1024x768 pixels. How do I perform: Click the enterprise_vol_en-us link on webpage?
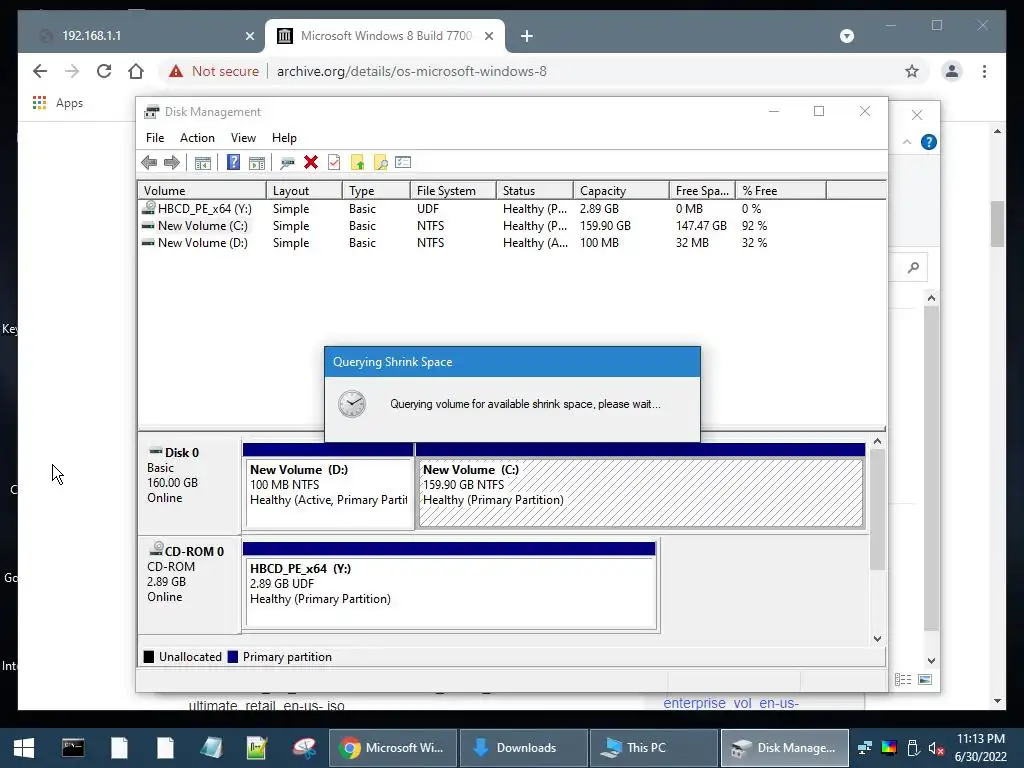731,703
